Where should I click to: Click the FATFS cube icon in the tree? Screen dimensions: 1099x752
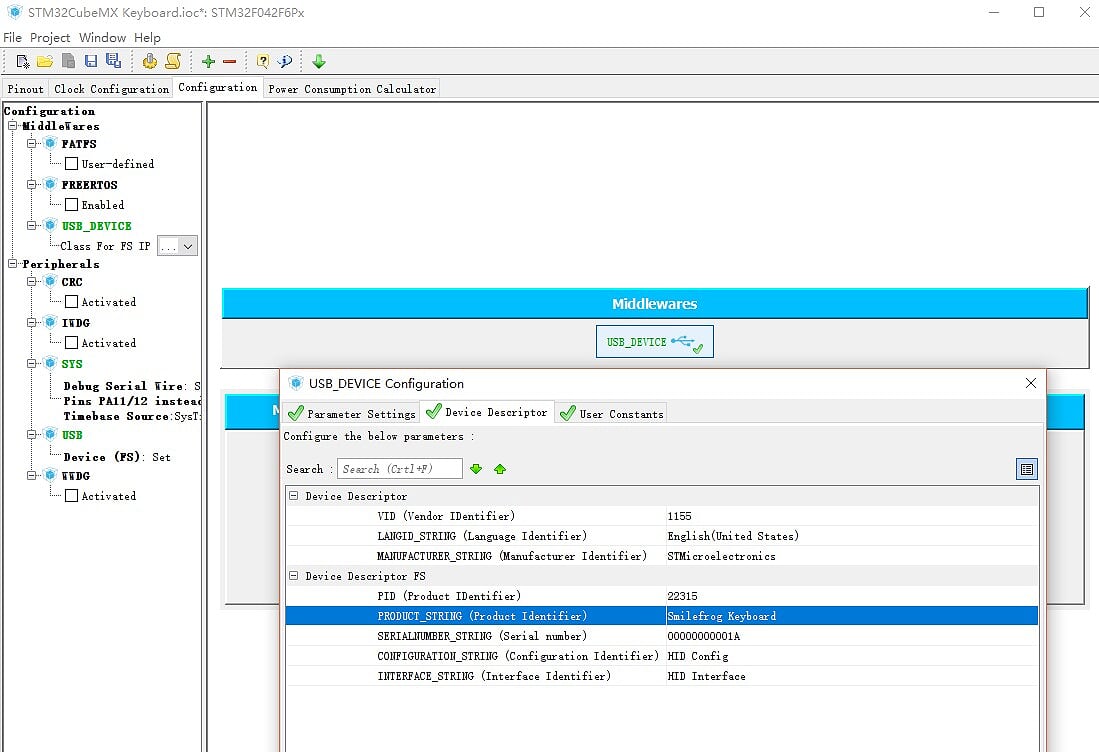tap(50, 144)
